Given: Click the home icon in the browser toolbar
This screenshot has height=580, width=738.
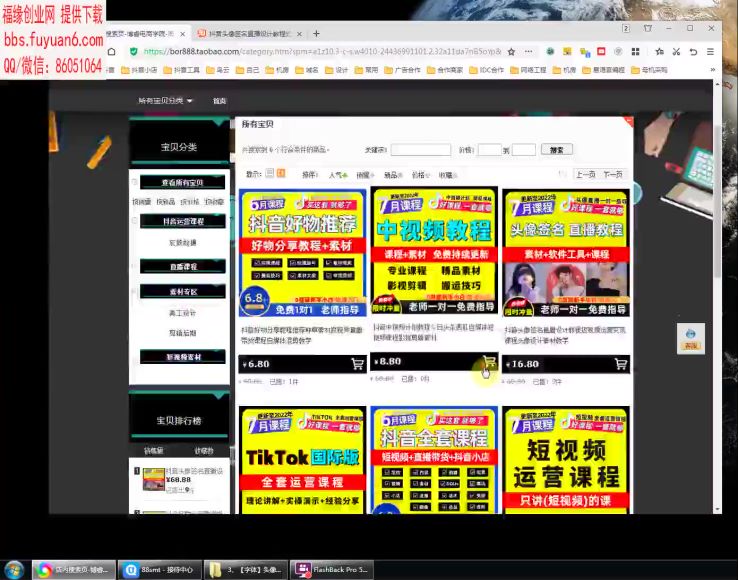Looking at the screenshot, I should click(x=112, y=52).
